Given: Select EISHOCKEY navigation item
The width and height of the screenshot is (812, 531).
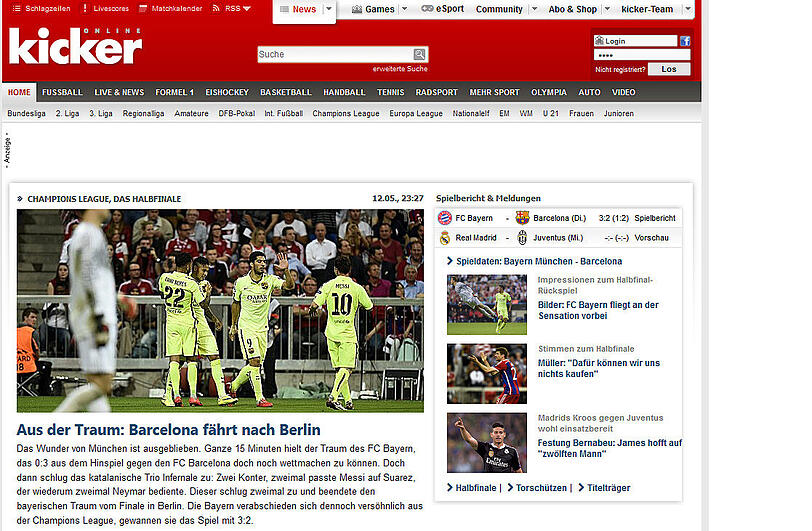Looking at the screenshot, I should pos(227,92).
